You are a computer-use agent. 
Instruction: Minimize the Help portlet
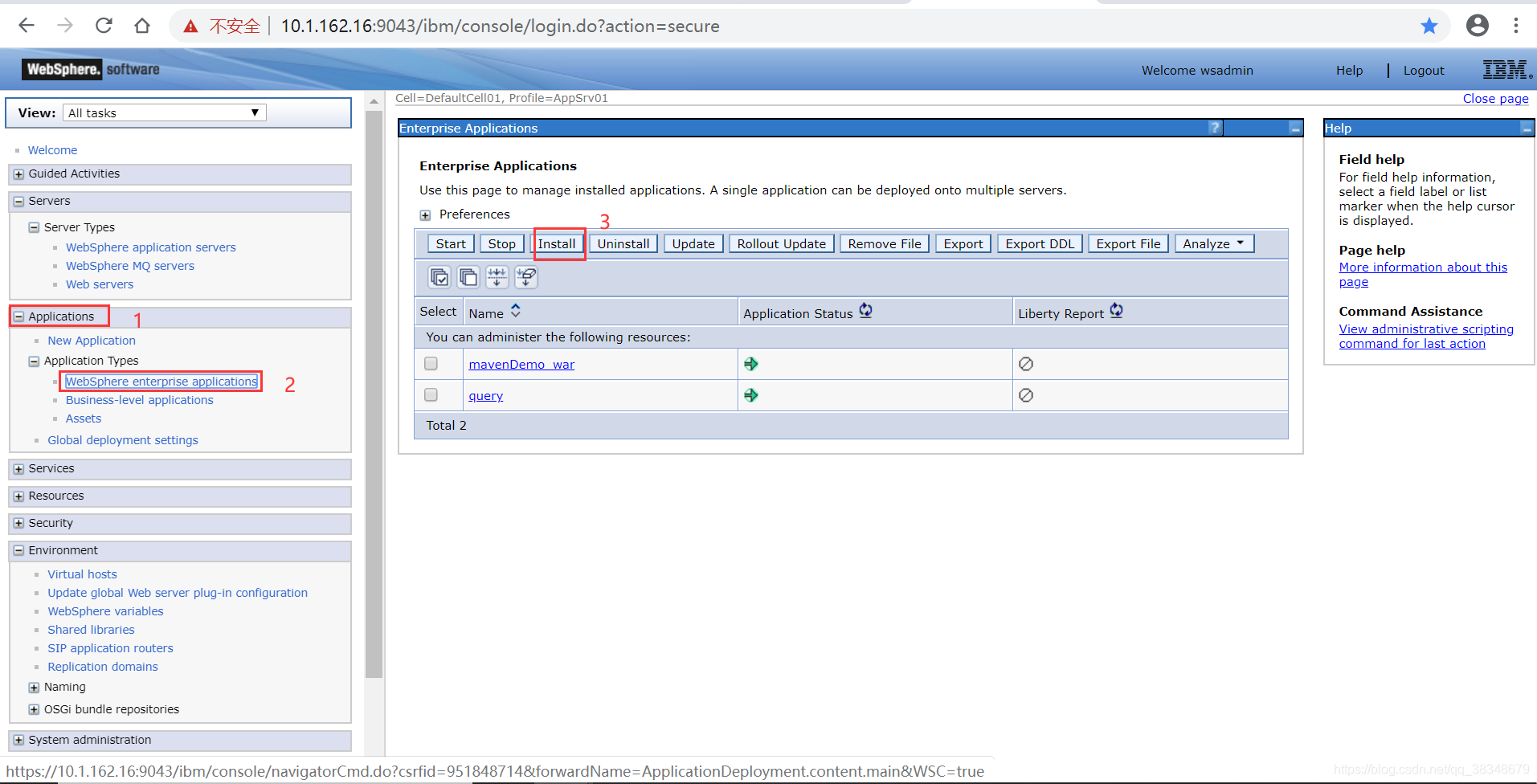1527,128
